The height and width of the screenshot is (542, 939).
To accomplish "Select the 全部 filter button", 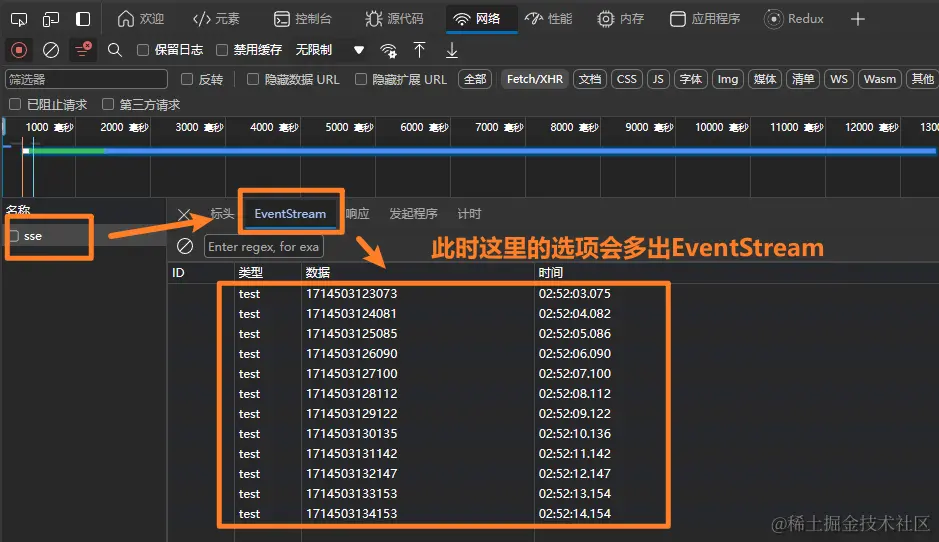I will coord(475,79).
